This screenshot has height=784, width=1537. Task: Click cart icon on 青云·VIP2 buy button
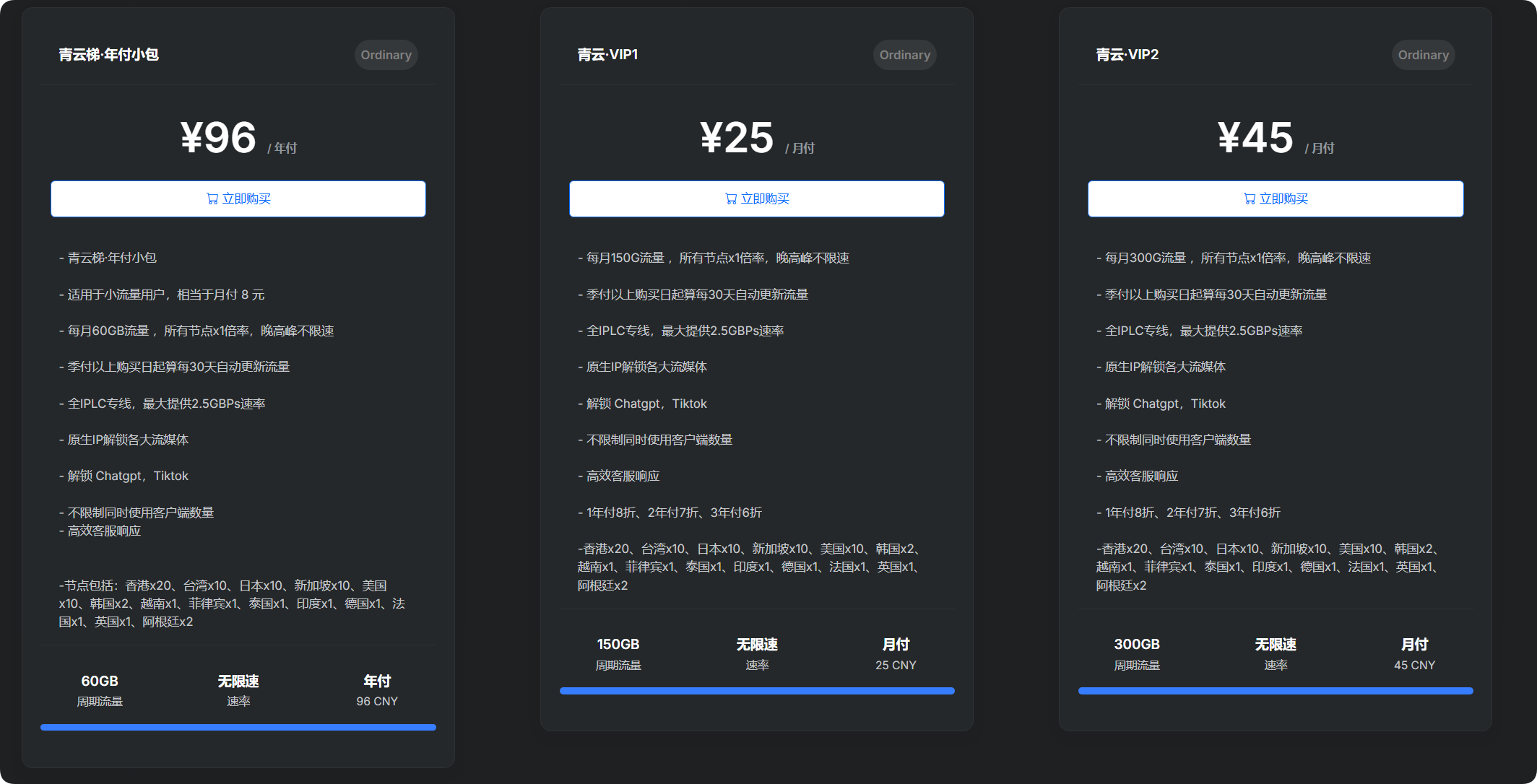1250,199
